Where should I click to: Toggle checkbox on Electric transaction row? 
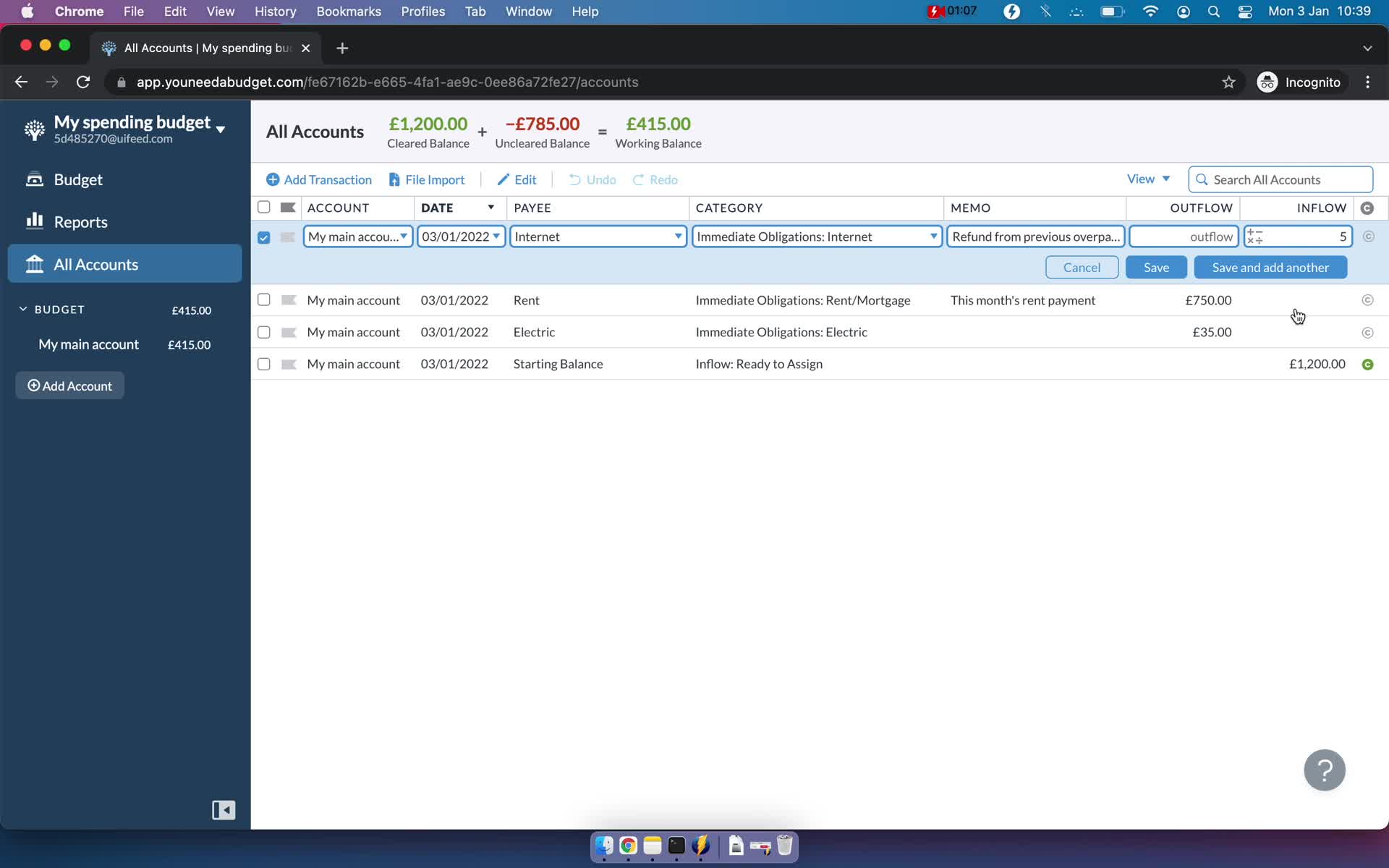(263, 331)
